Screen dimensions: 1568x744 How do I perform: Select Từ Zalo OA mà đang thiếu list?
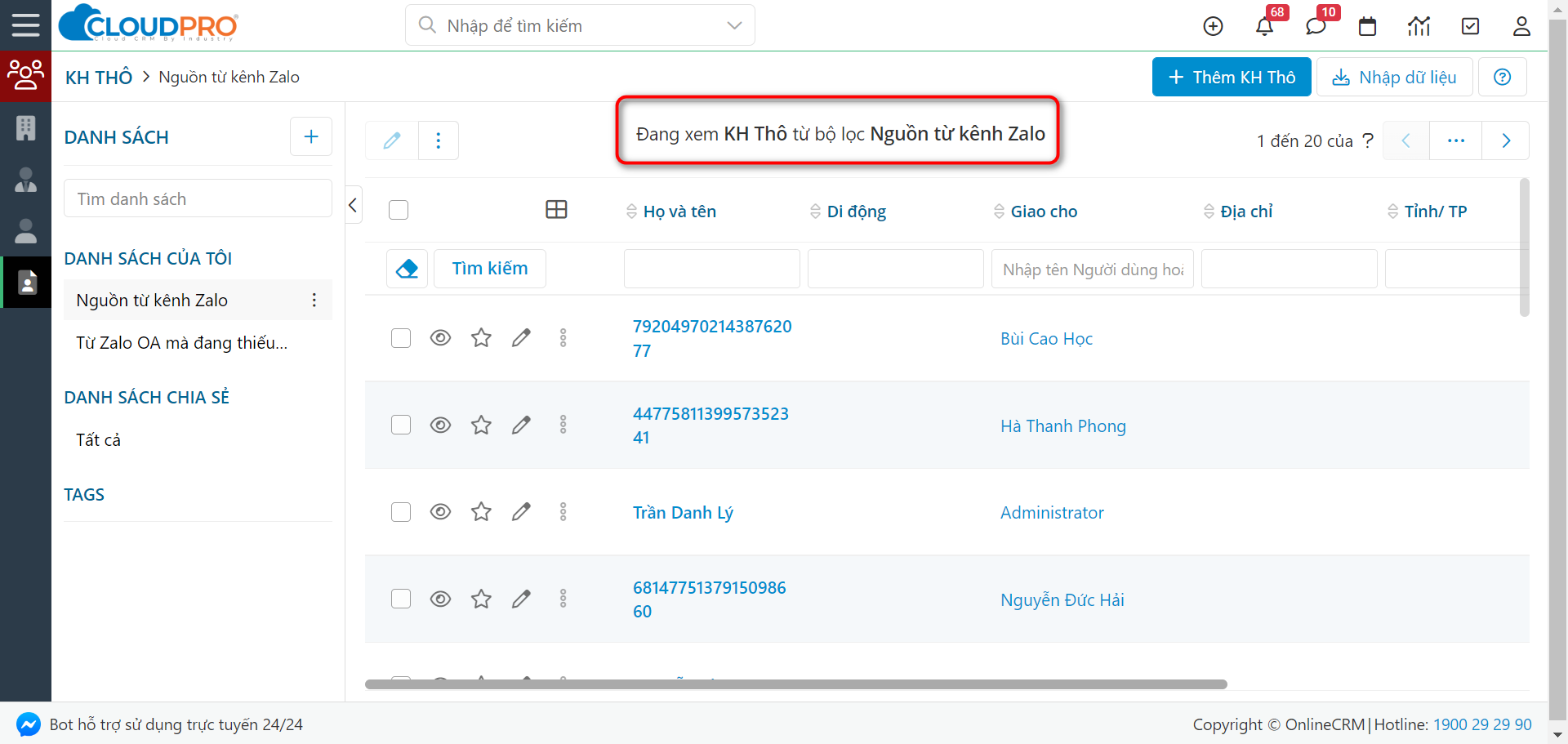[x=181, y=343]
